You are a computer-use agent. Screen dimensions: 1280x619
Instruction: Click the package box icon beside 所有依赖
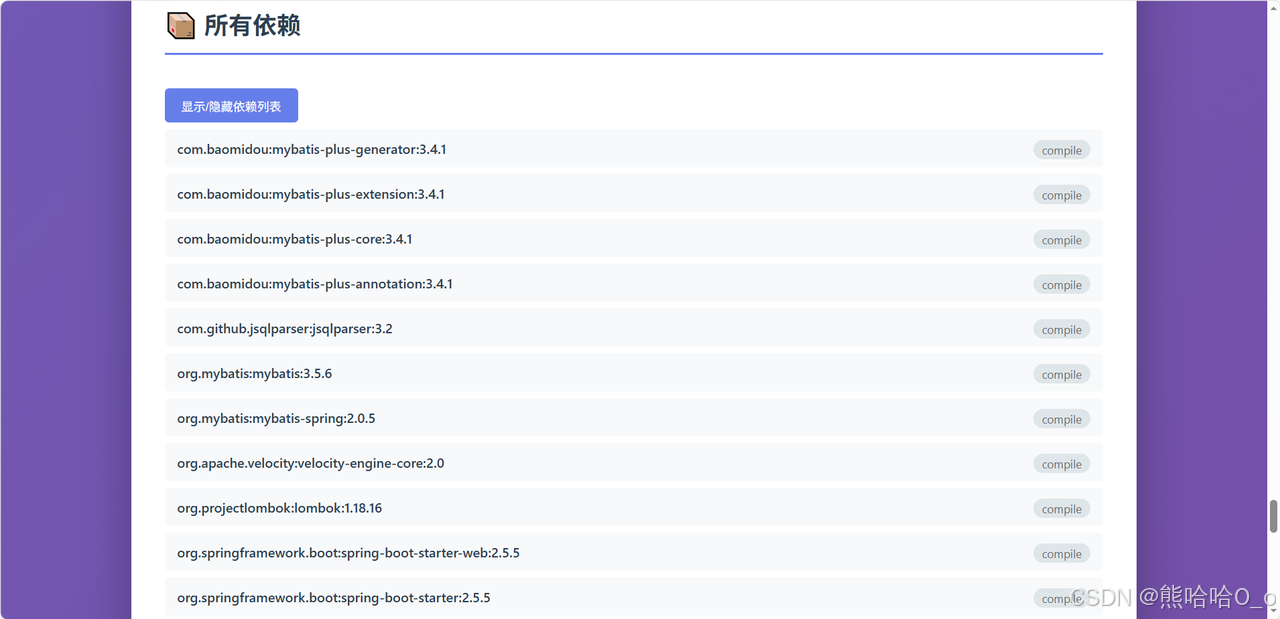click(x=180, y=26)
